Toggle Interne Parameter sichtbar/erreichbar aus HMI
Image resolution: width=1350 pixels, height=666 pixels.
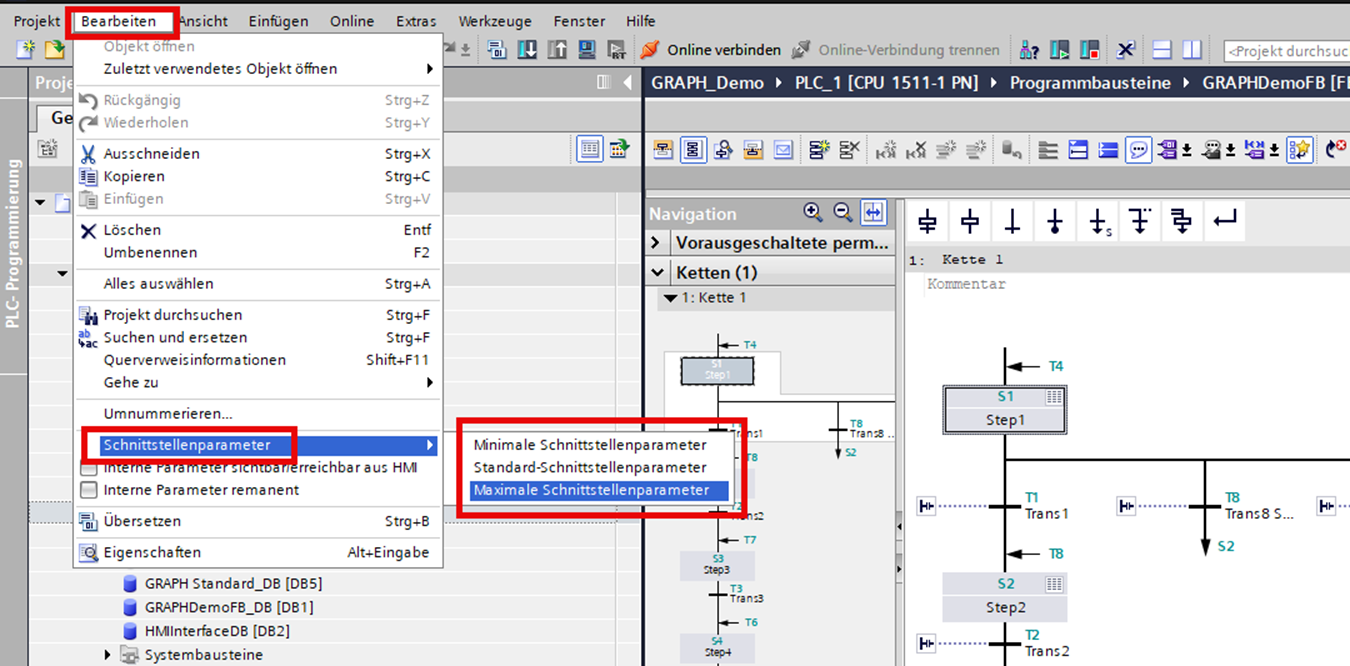click(89, 468)
